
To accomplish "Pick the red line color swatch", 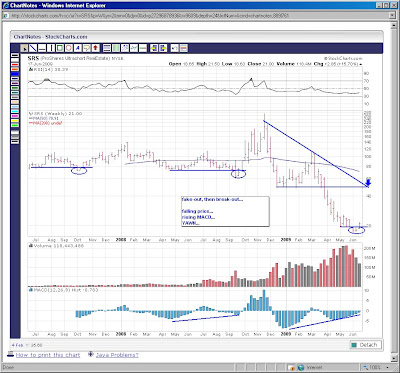I will [15, 65].
